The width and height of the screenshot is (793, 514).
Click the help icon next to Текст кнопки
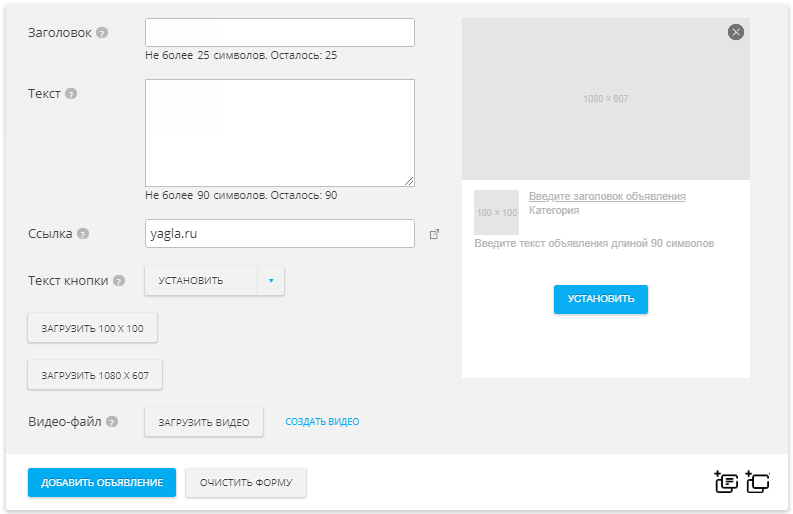click(x=119, y=281)
